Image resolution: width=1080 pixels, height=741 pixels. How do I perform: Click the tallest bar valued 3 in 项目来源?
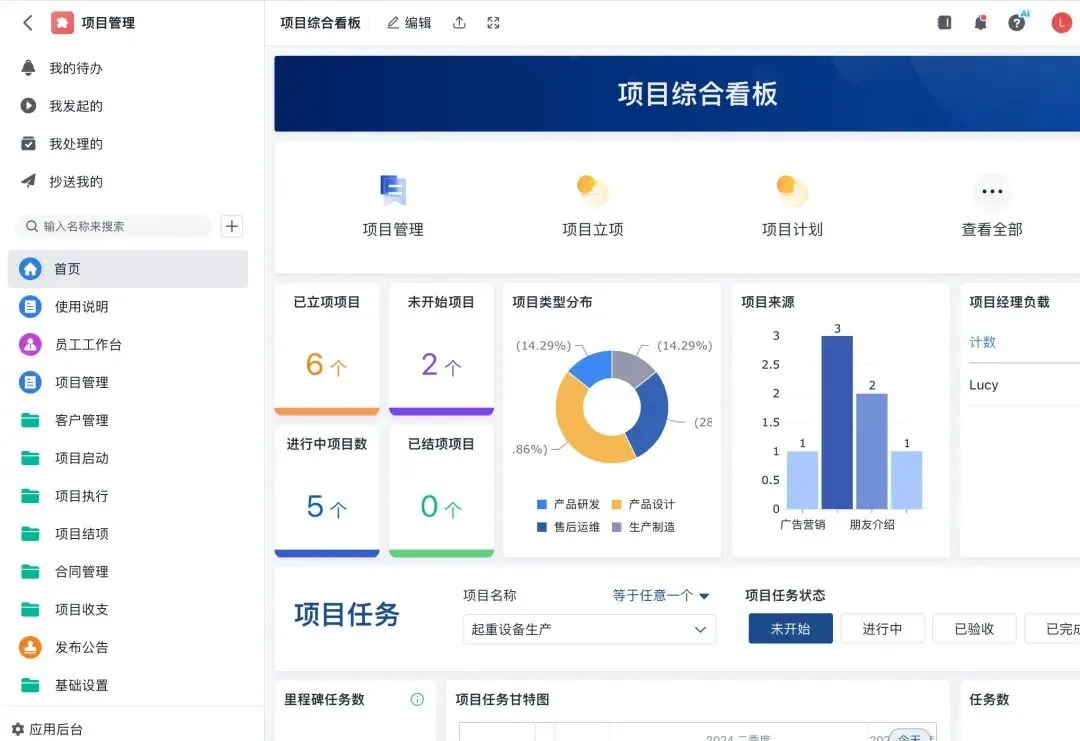pos(837,422)
